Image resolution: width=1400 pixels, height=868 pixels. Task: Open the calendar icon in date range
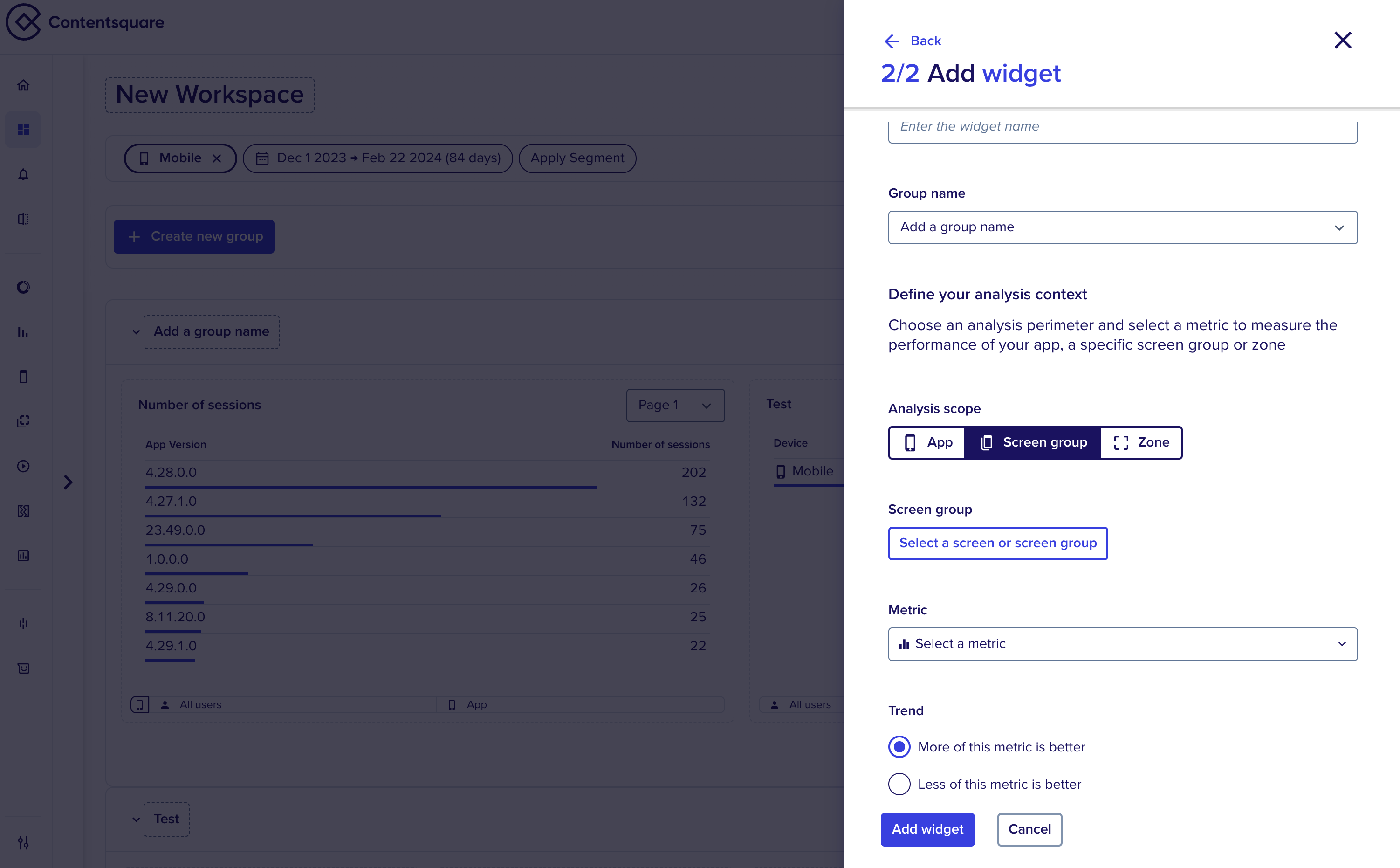[x=262, y=158]
